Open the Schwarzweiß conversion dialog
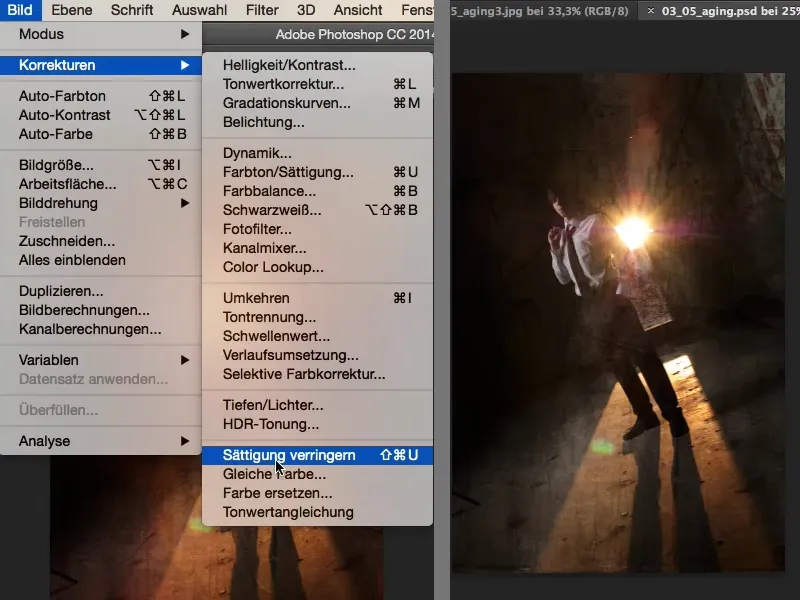 coord(273,211)
